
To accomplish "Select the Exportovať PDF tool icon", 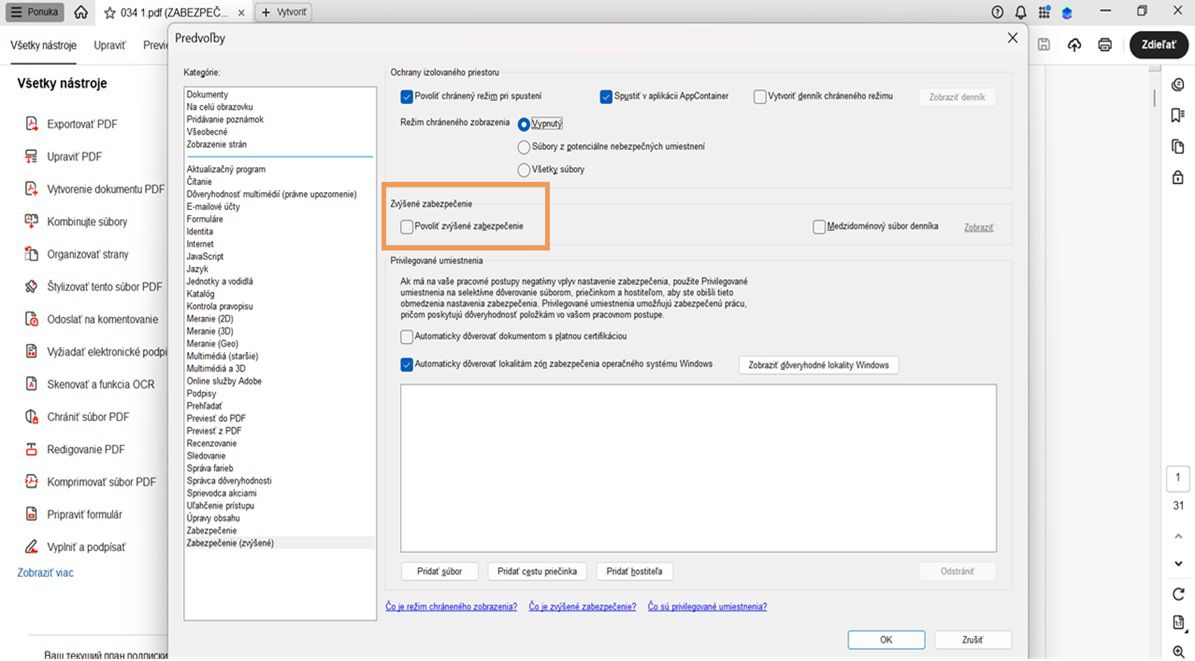I will 31,124.
